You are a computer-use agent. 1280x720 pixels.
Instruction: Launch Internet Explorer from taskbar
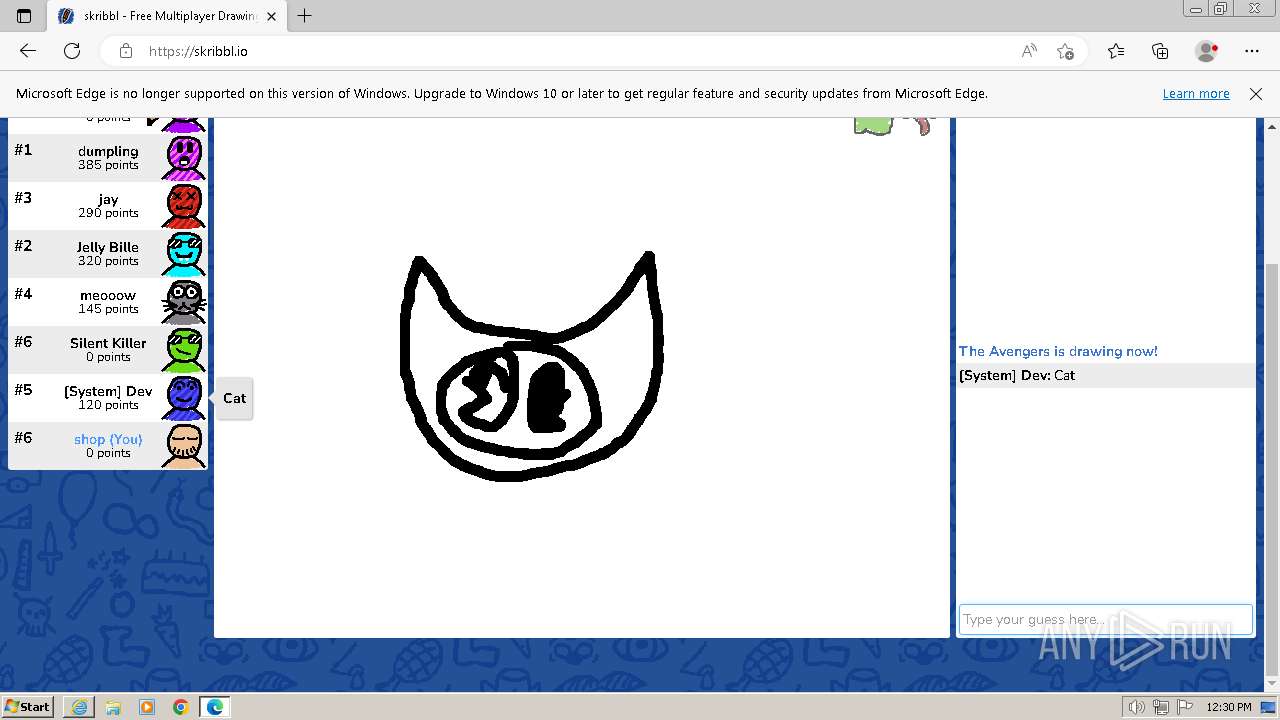(79, 707)
